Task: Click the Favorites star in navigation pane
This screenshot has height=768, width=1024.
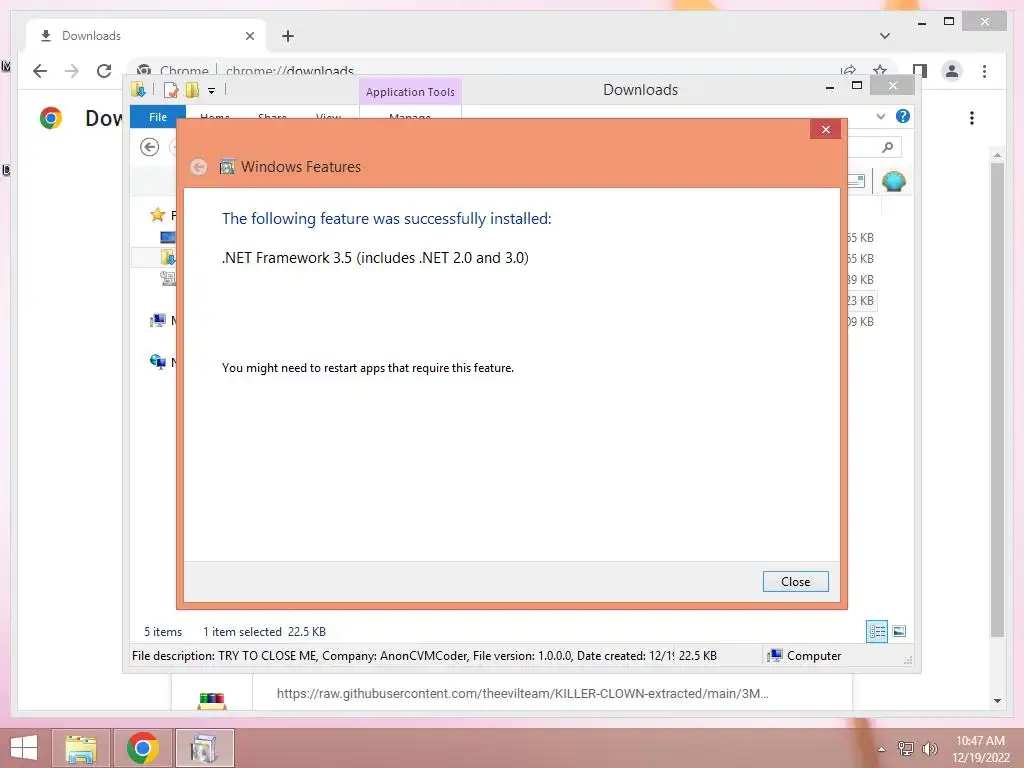Action: [x=157, y=214]
